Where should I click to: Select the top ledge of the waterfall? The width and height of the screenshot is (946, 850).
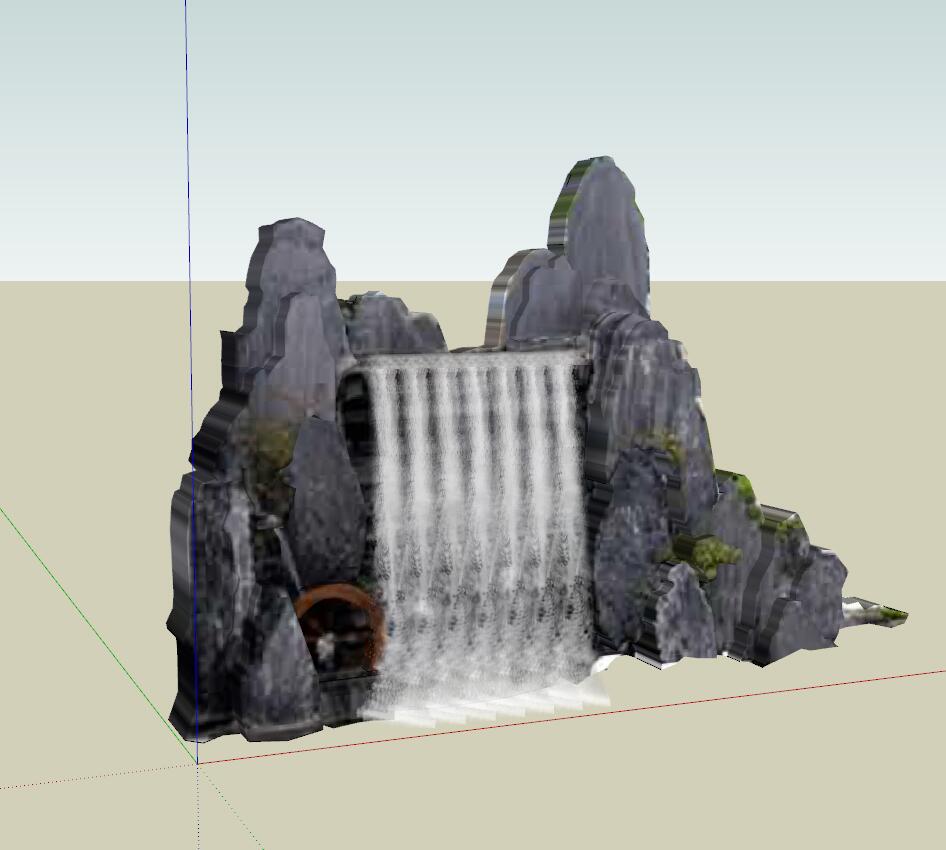pyautogui.click(x=470, y=358)
